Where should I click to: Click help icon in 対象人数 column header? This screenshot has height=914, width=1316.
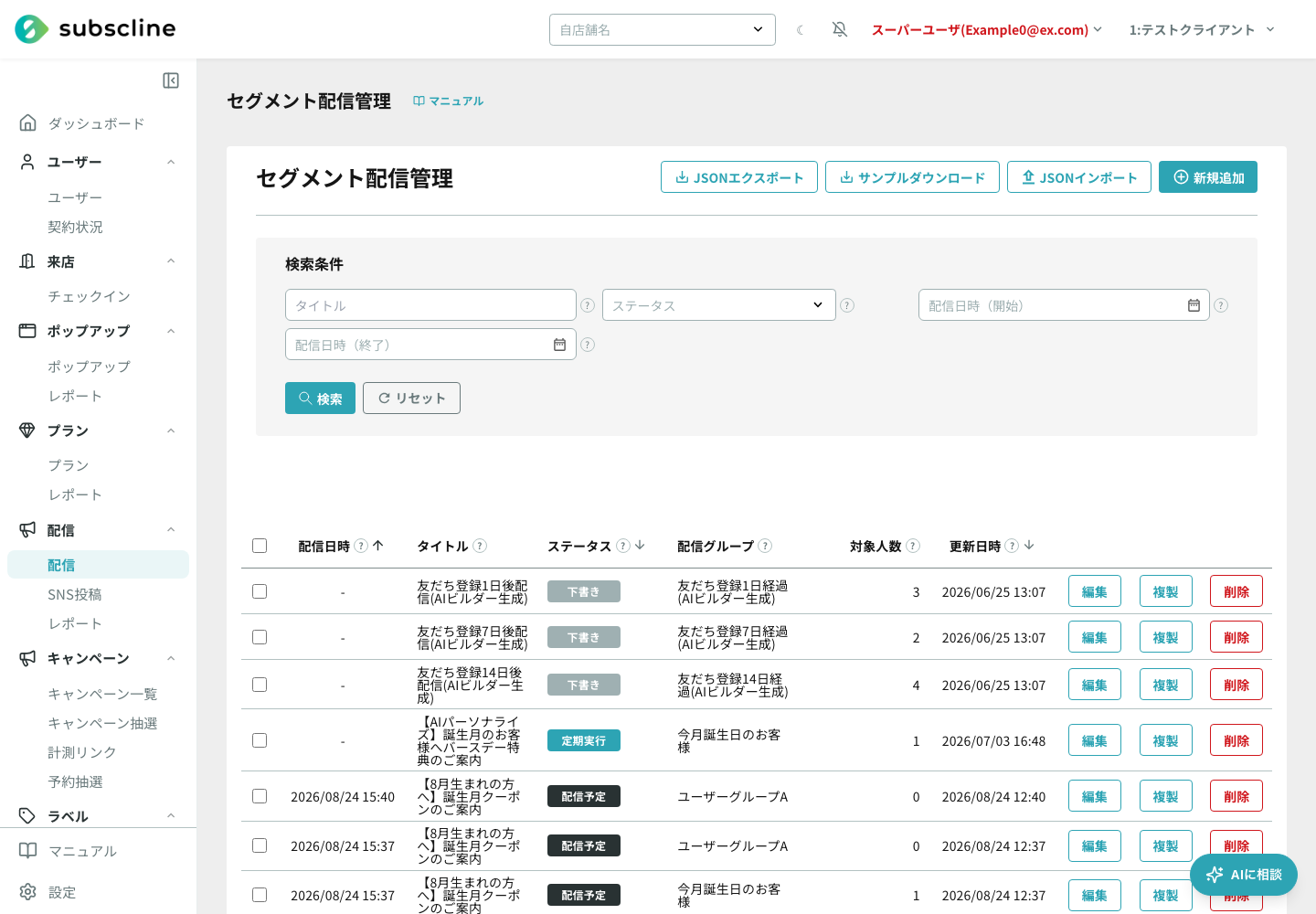(913, 546)
